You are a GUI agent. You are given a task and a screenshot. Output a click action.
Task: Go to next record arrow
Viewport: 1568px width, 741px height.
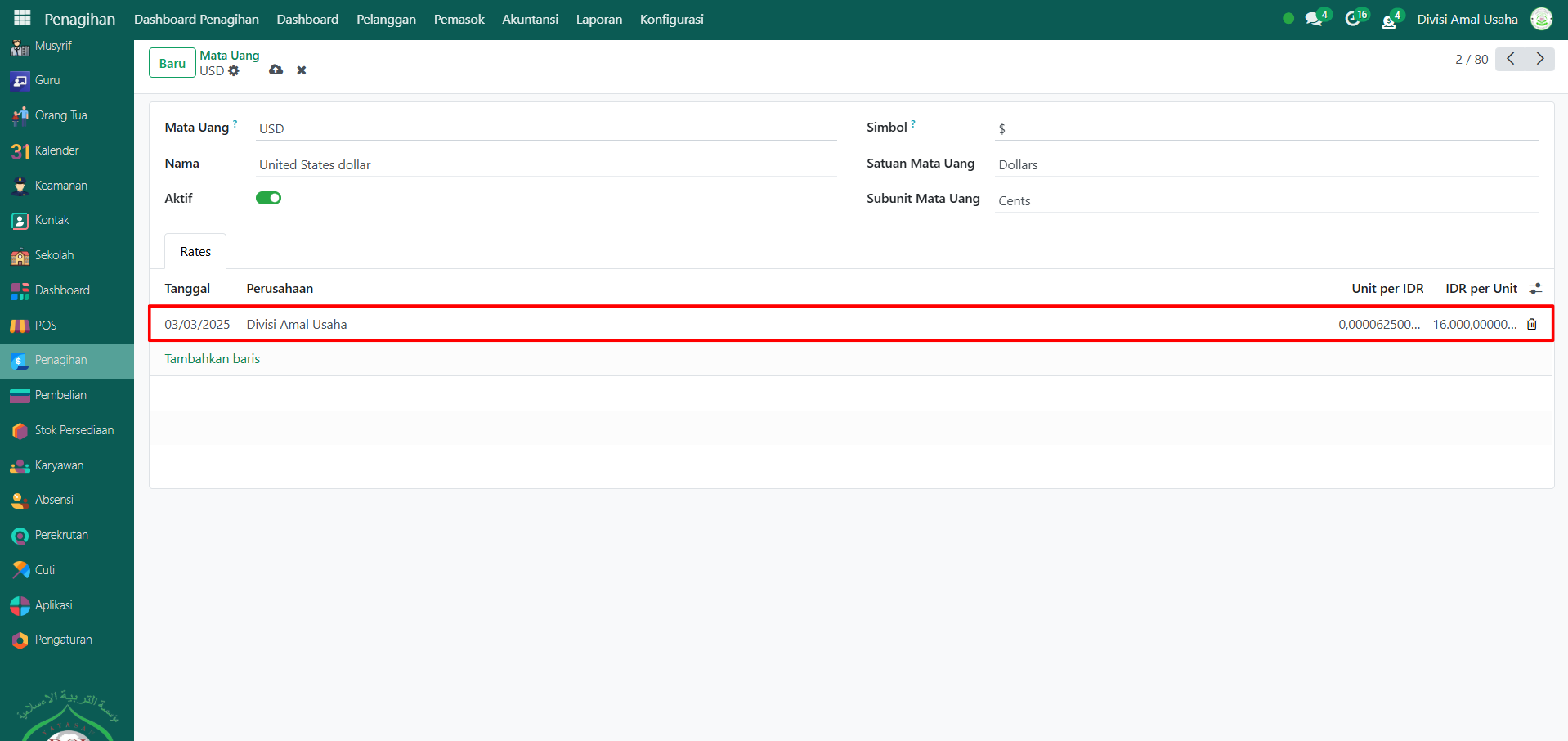click(1540, 59)
